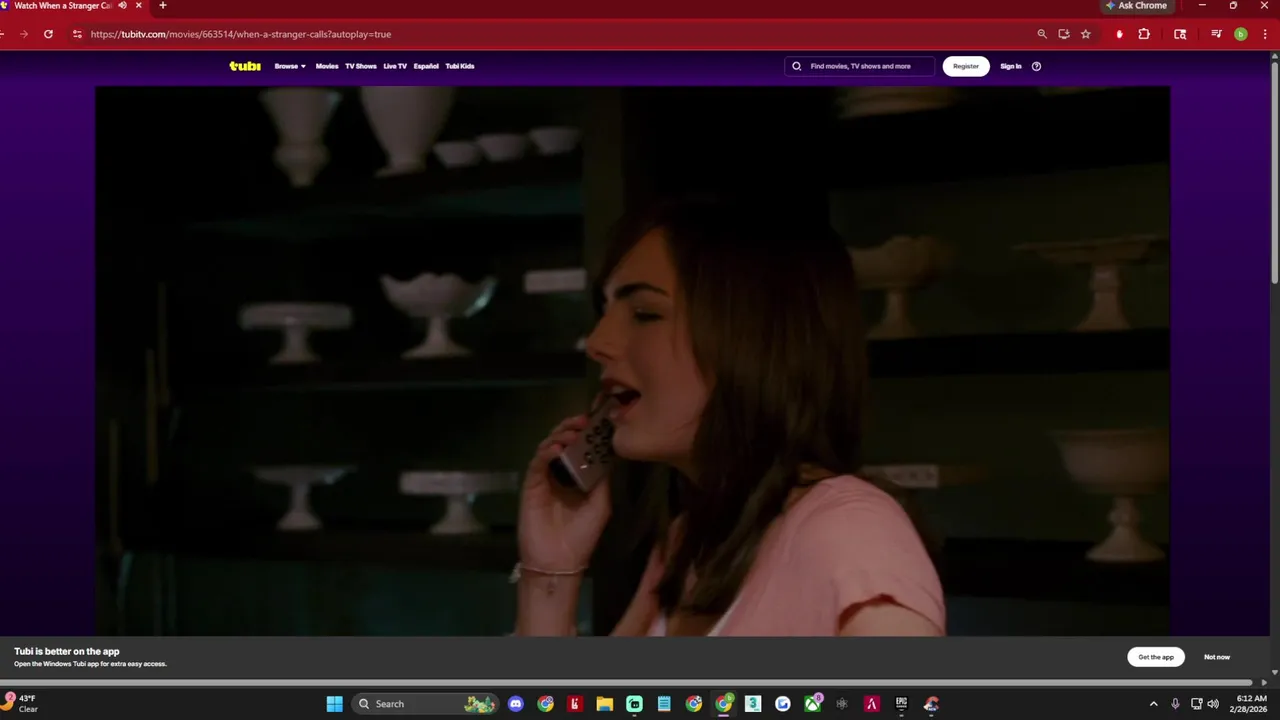1280x720 pixels.
Task: Click the Sign In link
Action: 1011,66
